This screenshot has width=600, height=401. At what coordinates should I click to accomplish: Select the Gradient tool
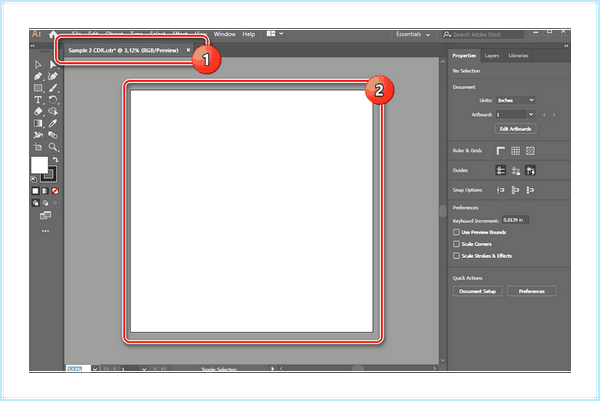click(x=38, y=123)
